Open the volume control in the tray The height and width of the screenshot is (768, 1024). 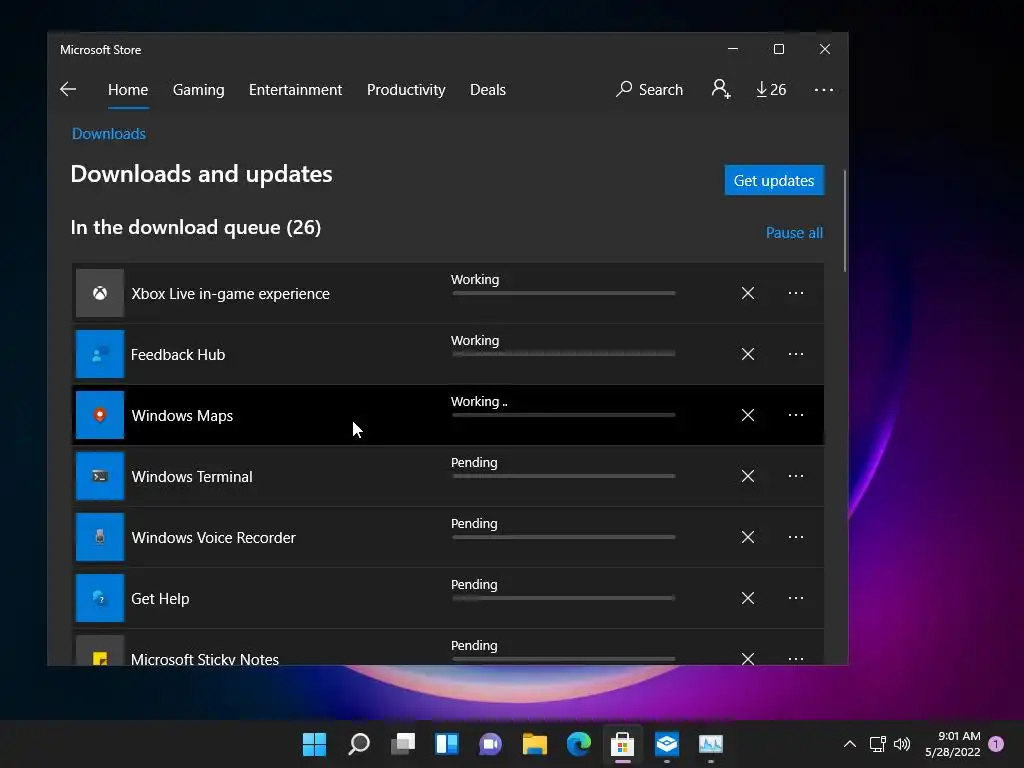[x=902, y=744]
